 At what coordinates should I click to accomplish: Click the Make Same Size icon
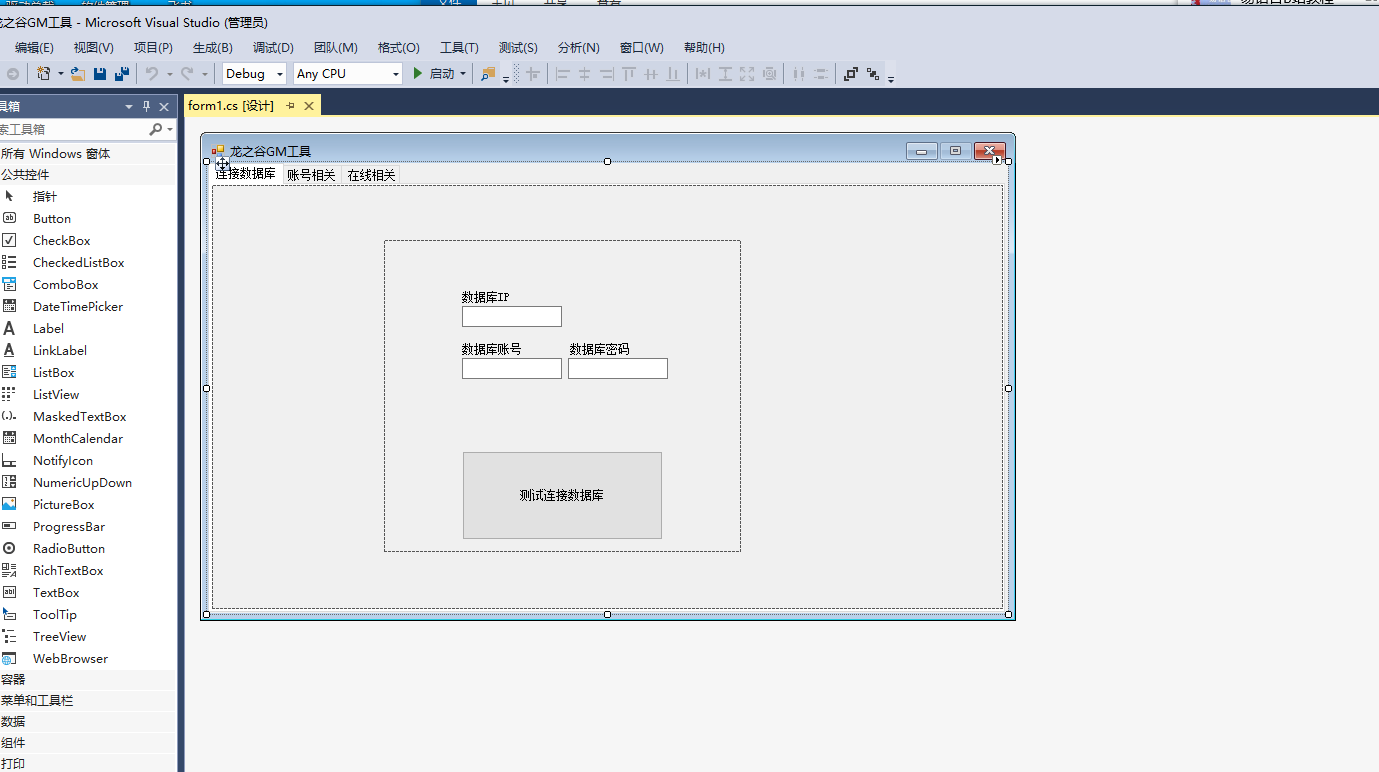click(747, 73)
